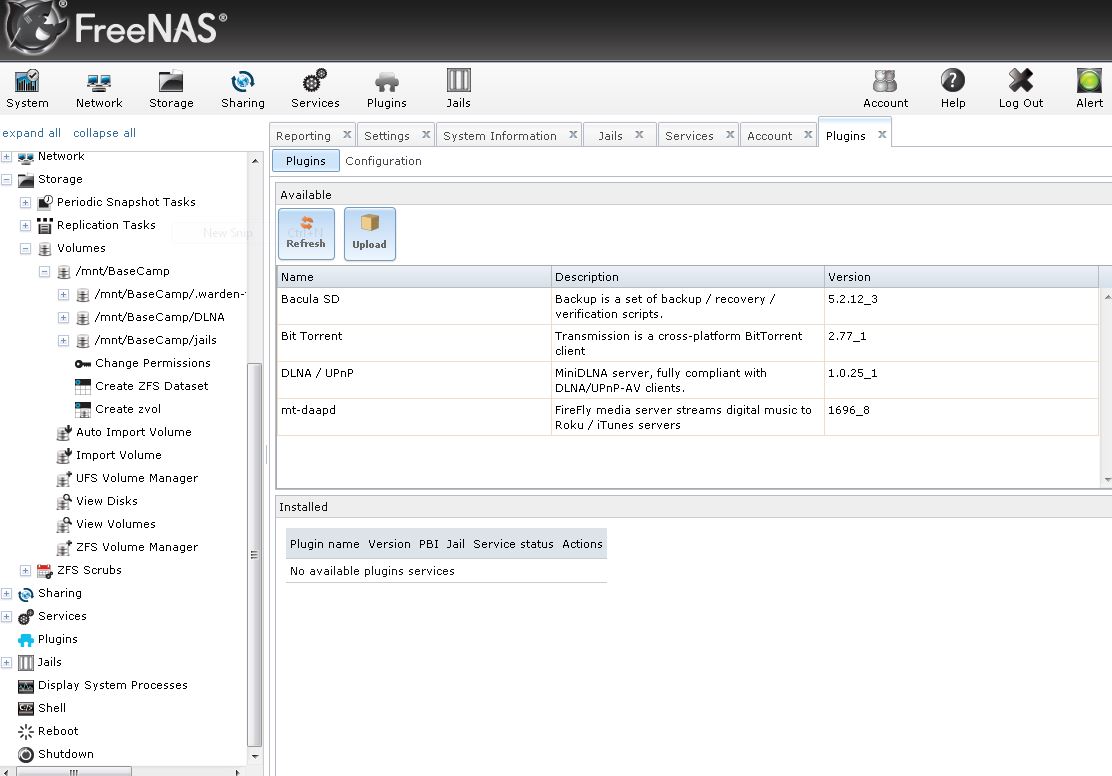Screen dimensions: 1112x776
Task: Open Change Permissions under BaseCamp
Action: pos(152,363)
